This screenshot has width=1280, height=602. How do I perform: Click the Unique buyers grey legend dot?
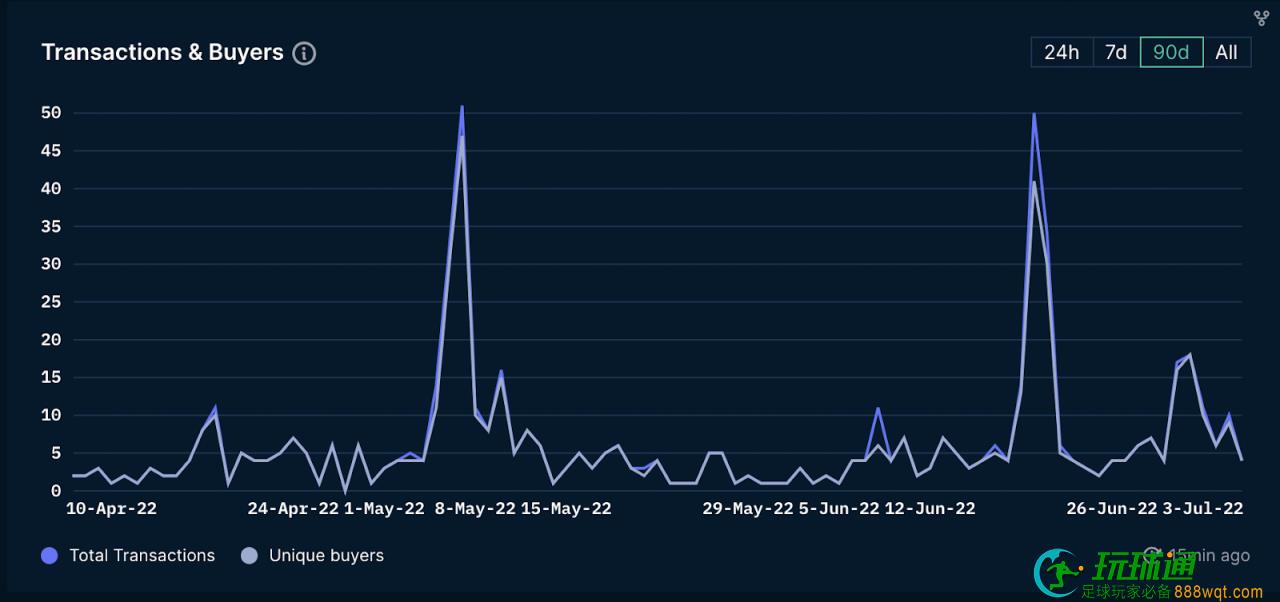pos(250,555)
